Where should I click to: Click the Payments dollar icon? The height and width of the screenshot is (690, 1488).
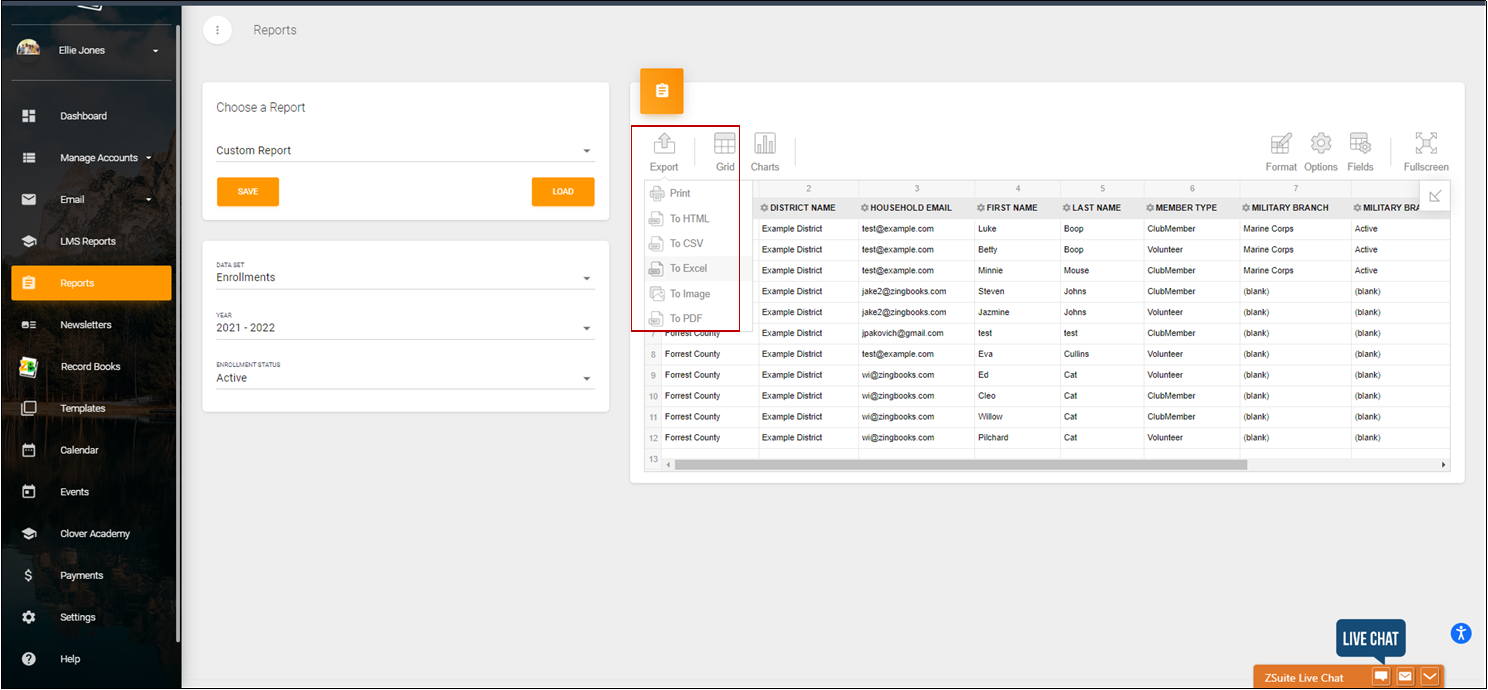click(x=29, y=575)
